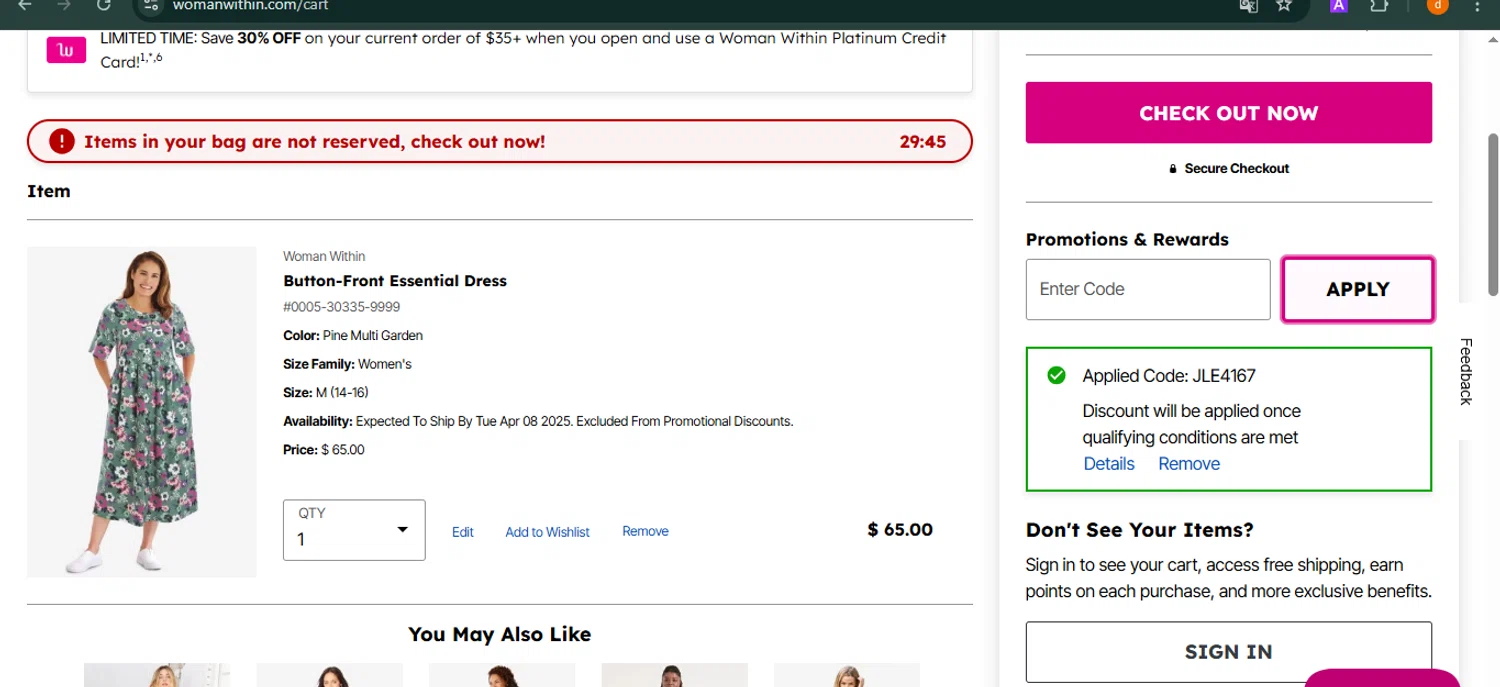The width and height of the screenshot is (1500, 687).
Task: Reload the page with the refresh icon
Action: tap(103, 5)
